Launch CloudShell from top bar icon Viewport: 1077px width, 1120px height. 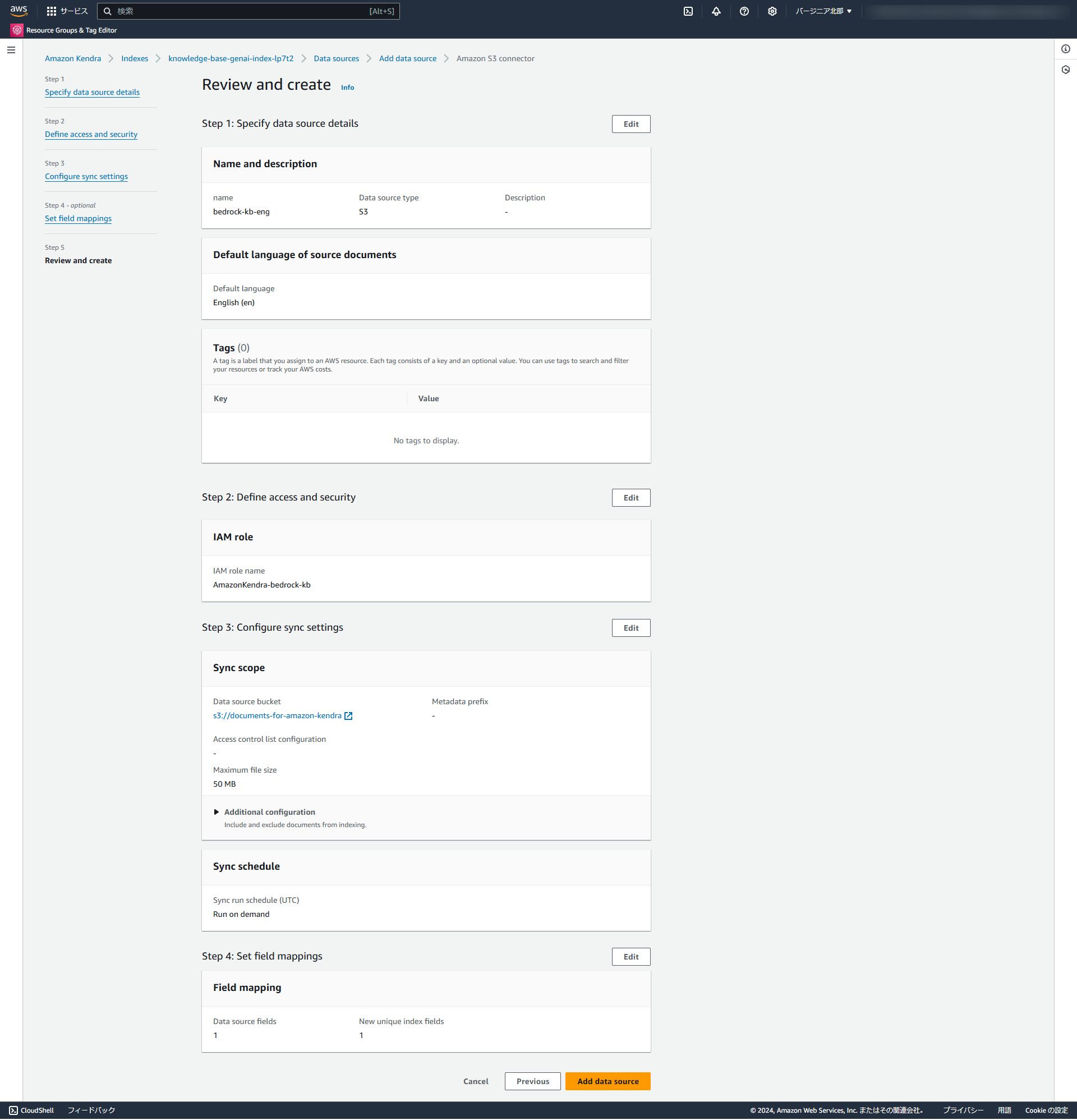(688, 11)
